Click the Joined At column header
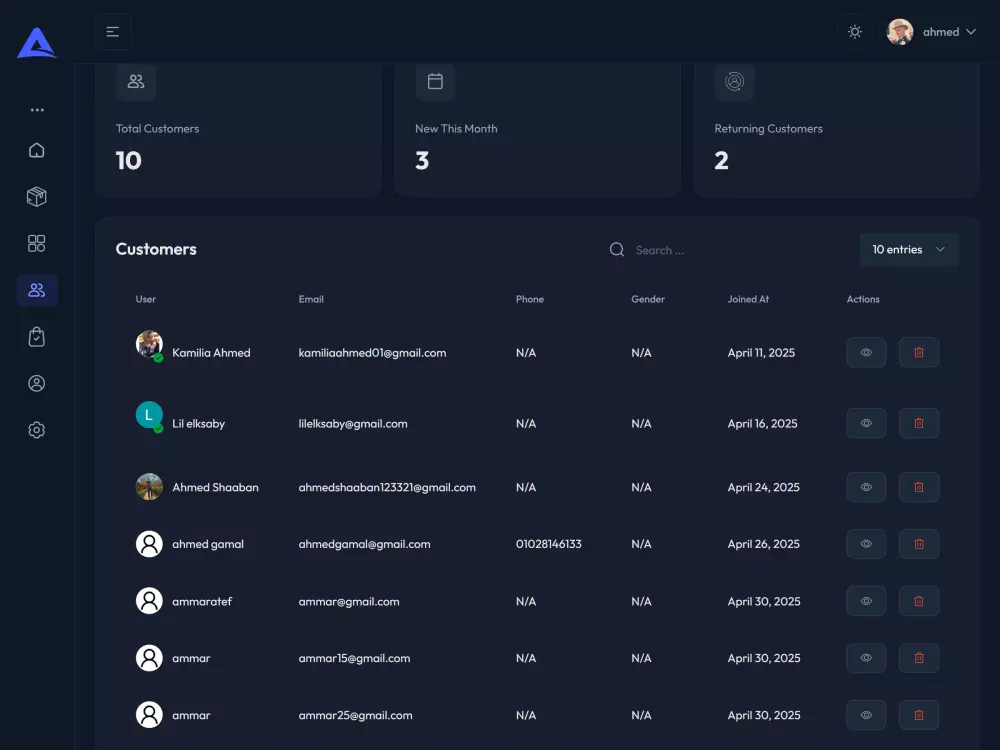The height and width of the screenshot is (750, 1000). (748, 299)
